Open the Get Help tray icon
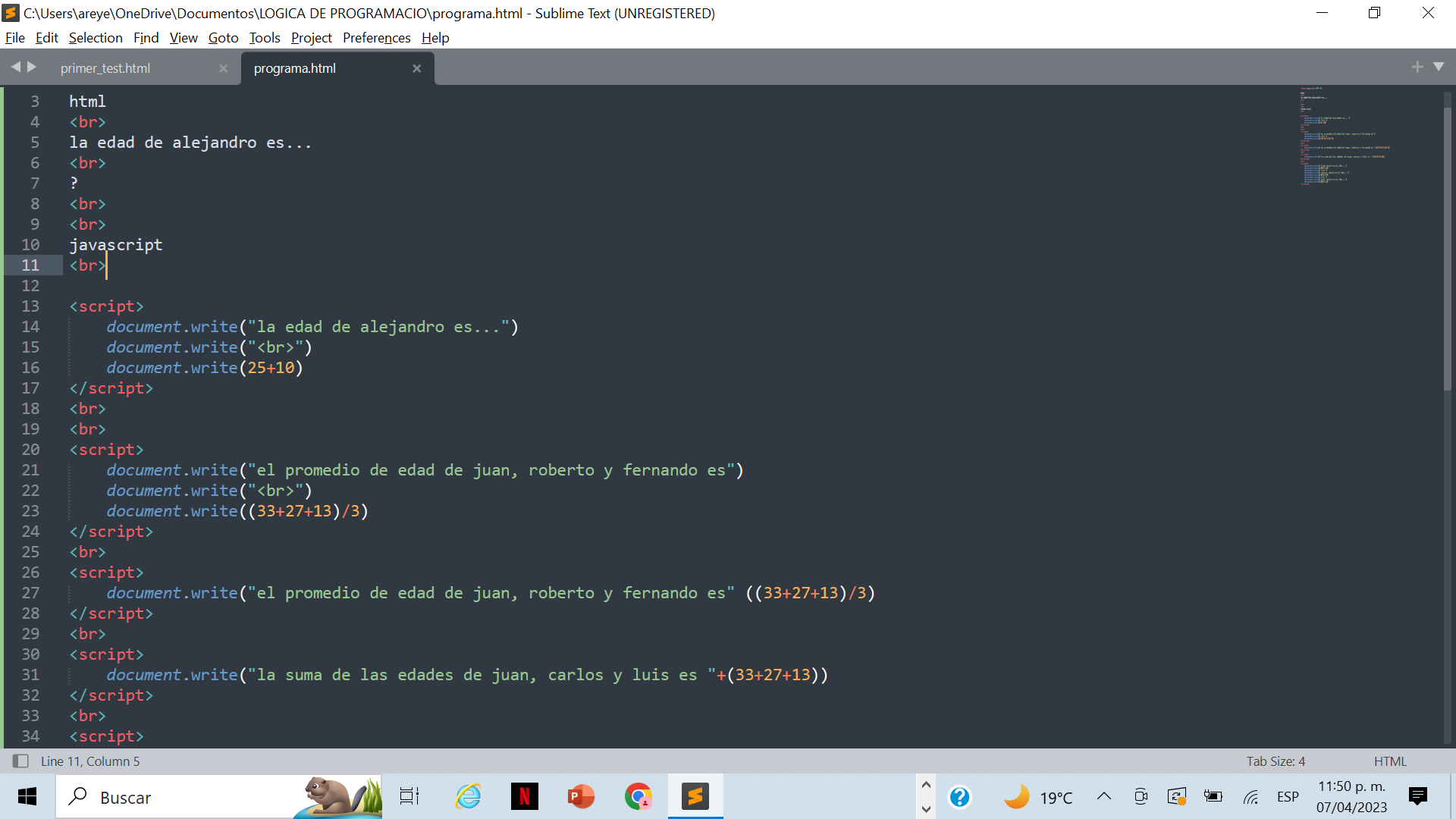Viewport: 1456px width, 819px height. [959, 796]
